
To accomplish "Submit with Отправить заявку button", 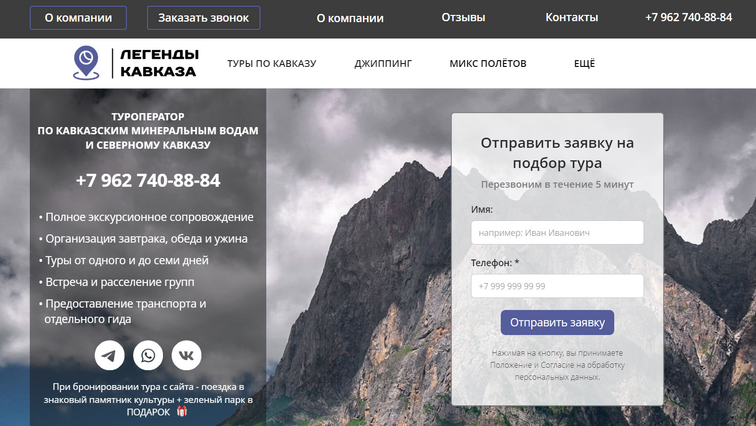I will [x=557, y=322].
